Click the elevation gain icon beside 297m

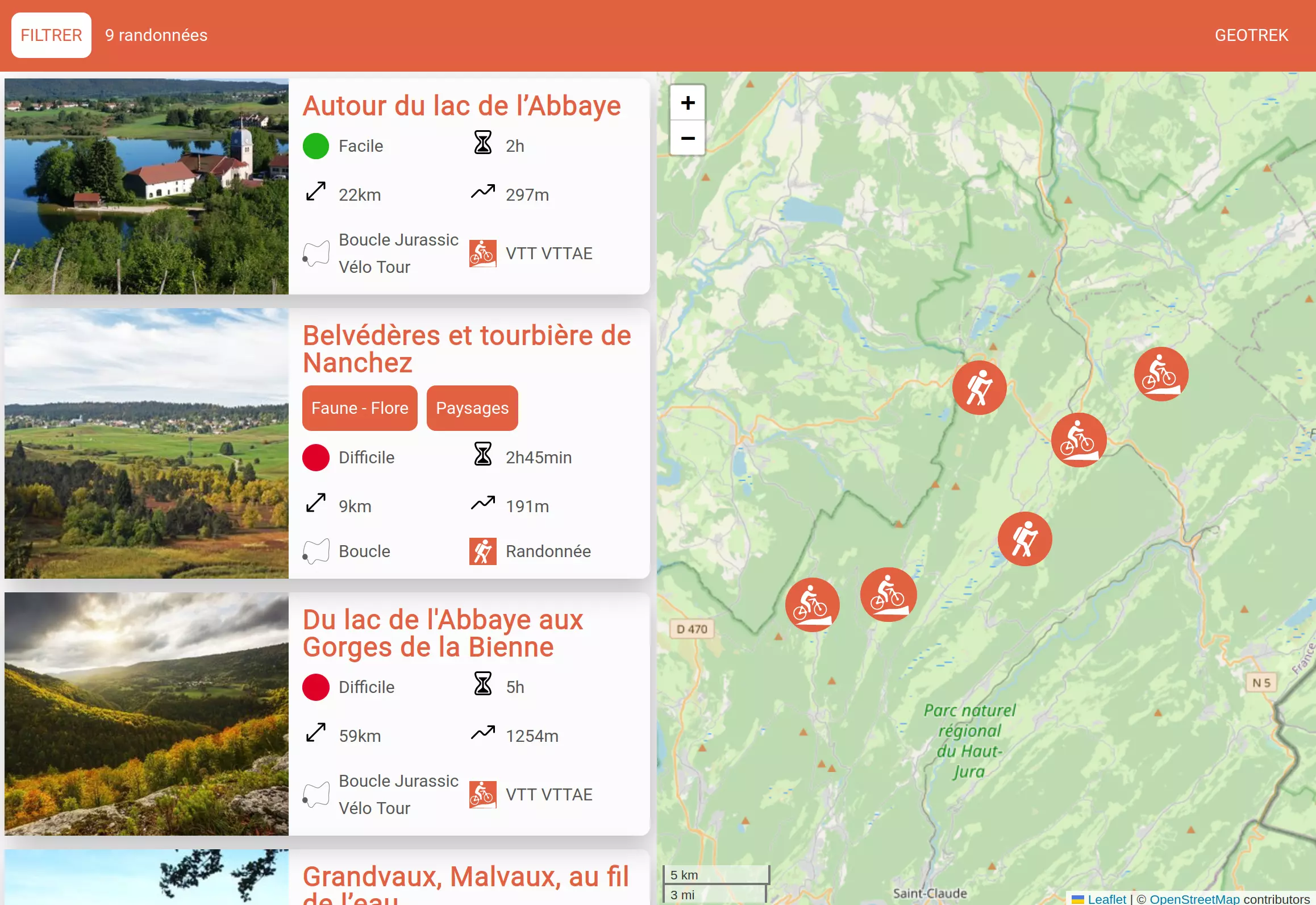pyautogui.click(x=483, y=192)
